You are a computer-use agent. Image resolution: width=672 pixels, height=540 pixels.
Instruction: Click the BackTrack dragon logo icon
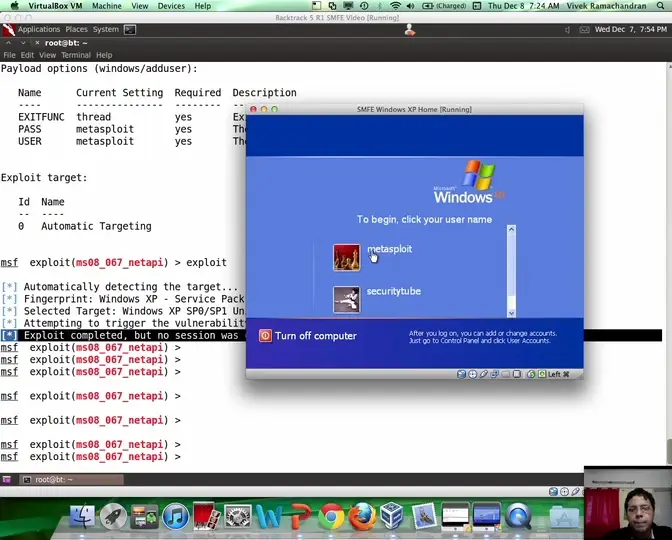8,30
